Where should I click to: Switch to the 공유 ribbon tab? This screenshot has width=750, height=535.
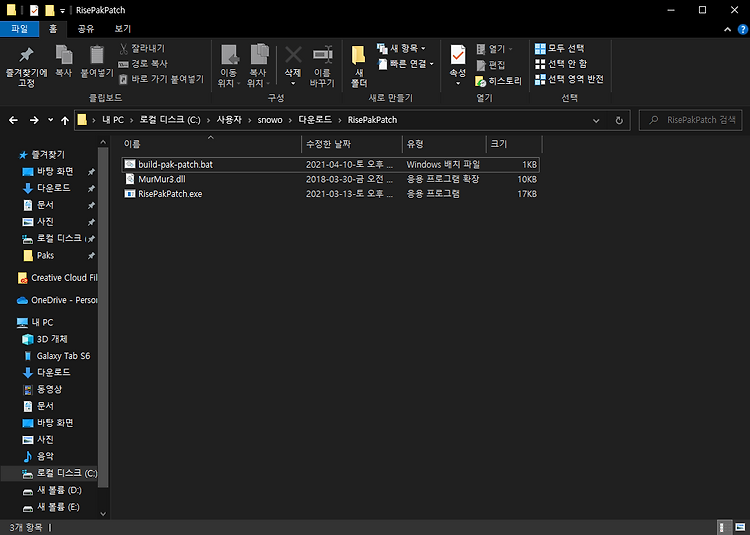click(86, 29)
